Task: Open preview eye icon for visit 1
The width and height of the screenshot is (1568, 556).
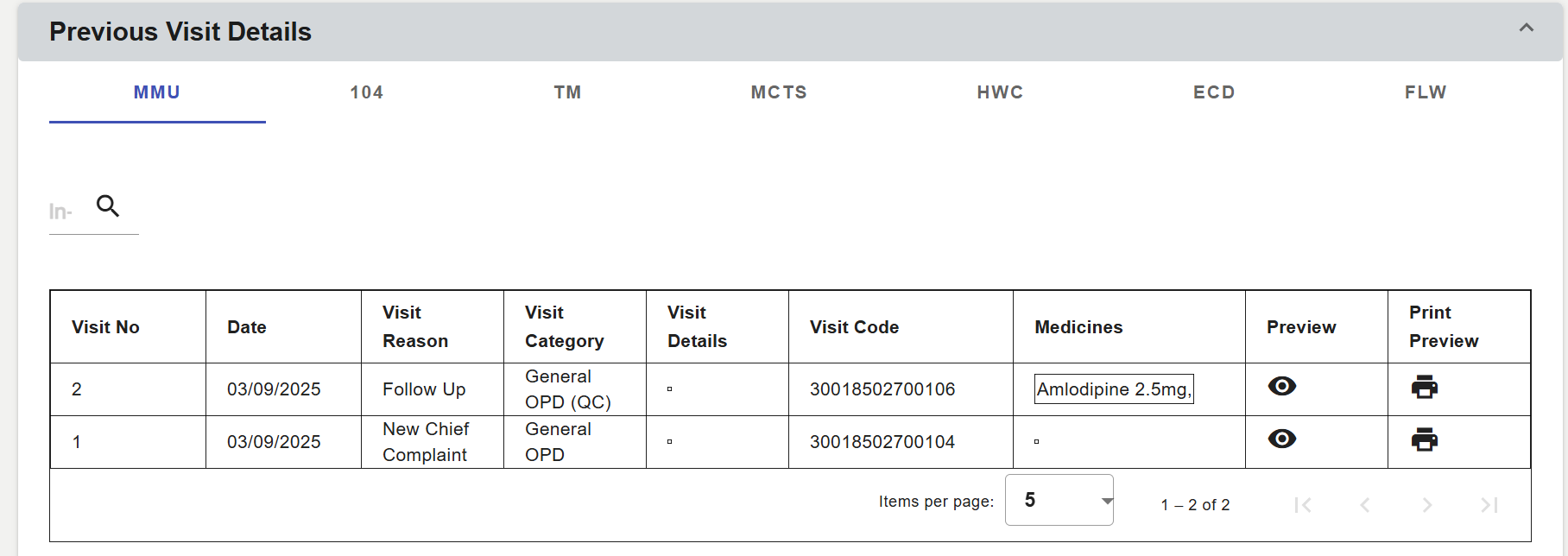Action: click(1281, 439)
